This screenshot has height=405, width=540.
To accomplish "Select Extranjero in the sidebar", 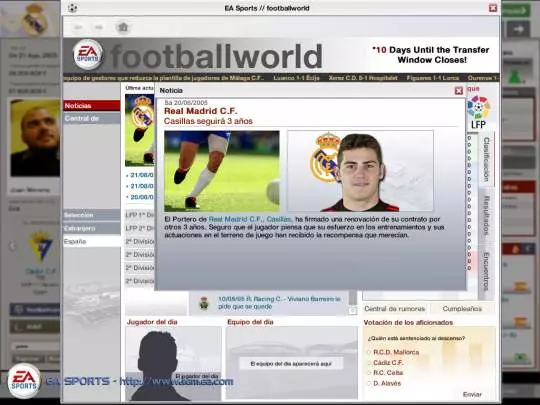I will pos(92,228).
